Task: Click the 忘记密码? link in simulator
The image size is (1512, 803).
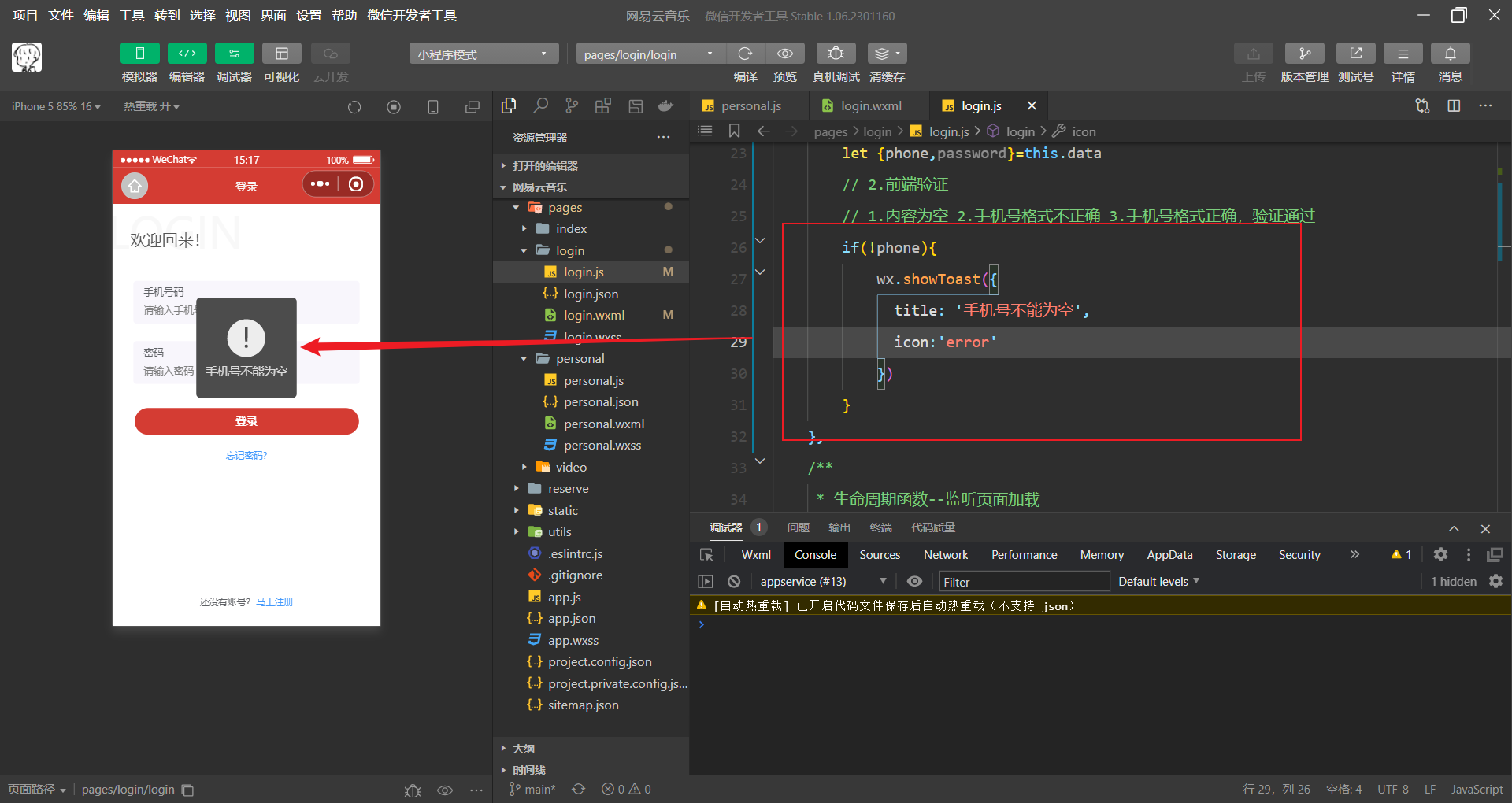Action: [246, 455]
